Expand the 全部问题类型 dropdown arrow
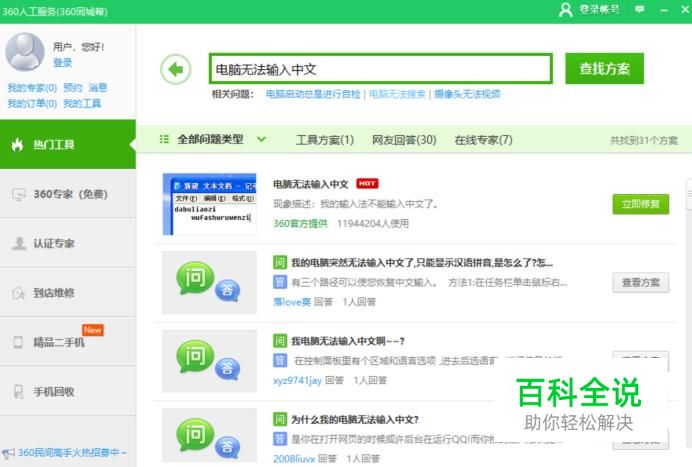692x467 pixels. 262,139
